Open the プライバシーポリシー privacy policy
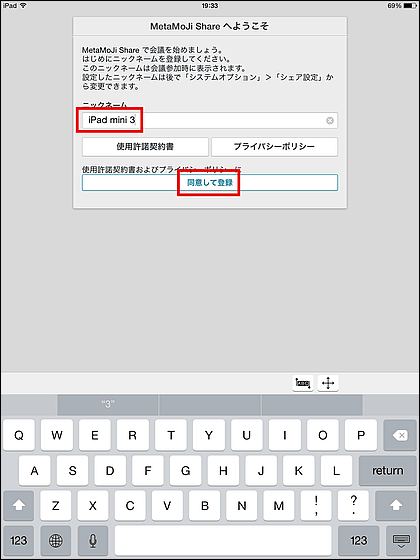 click(274, 146)
